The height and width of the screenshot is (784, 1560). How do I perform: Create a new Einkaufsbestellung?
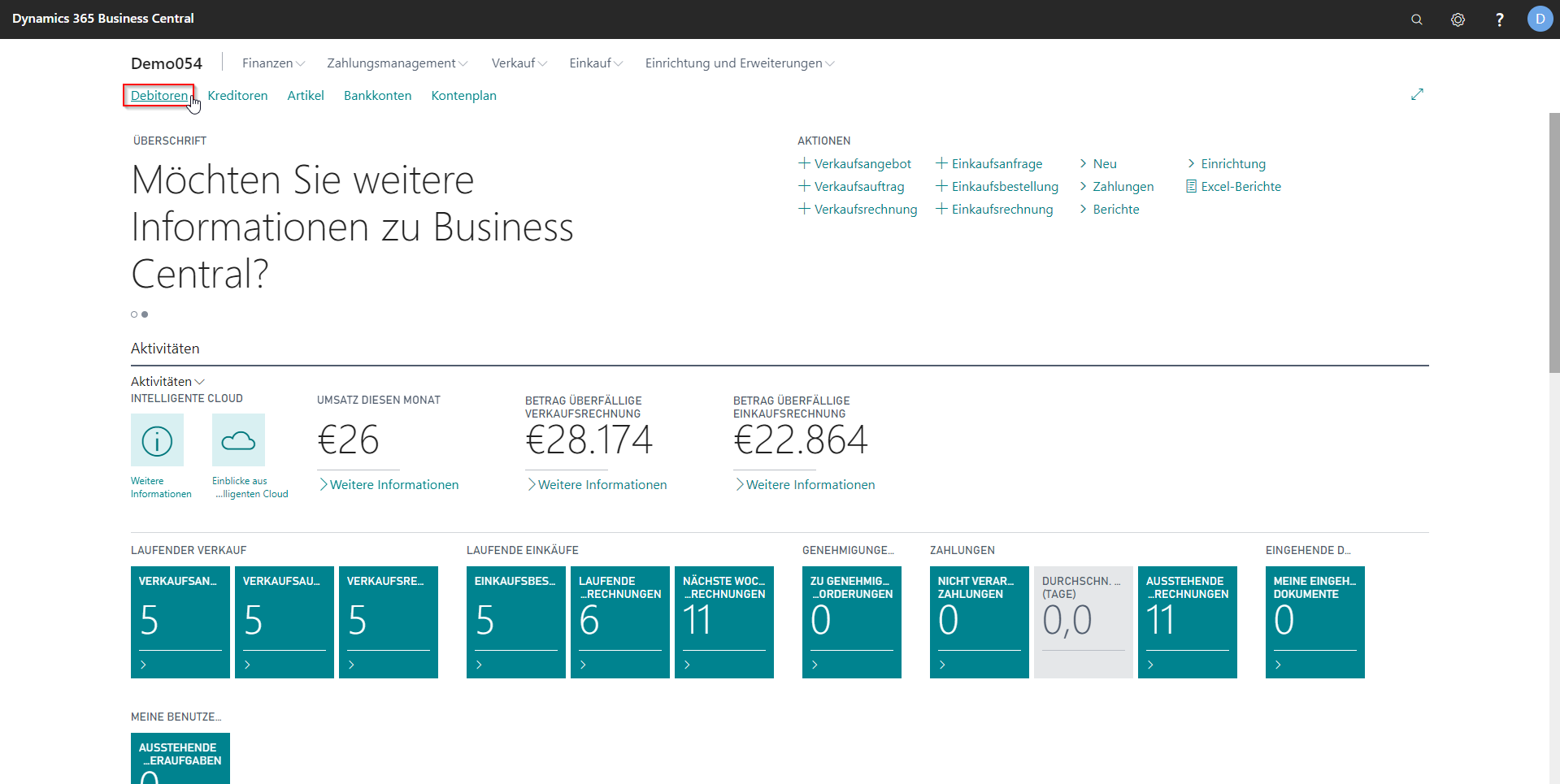pyautogui.click(x=997, y=186)
